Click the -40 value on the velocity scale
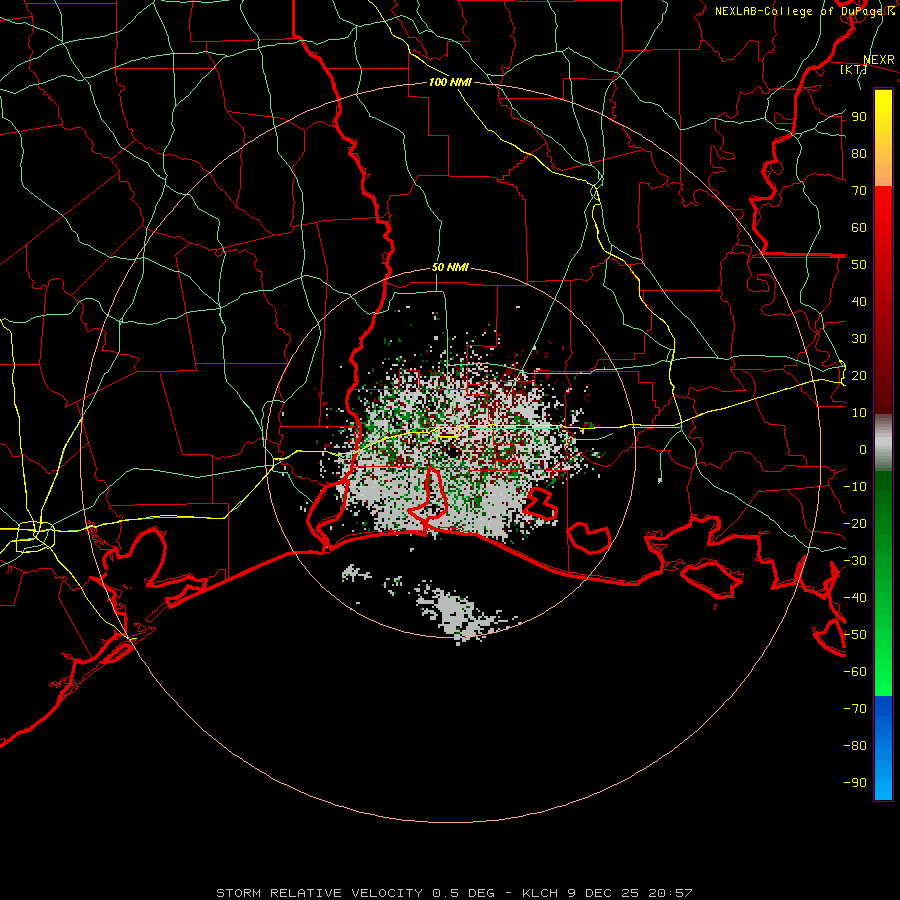Screen dimensions: 900x900 pos(855,598)
